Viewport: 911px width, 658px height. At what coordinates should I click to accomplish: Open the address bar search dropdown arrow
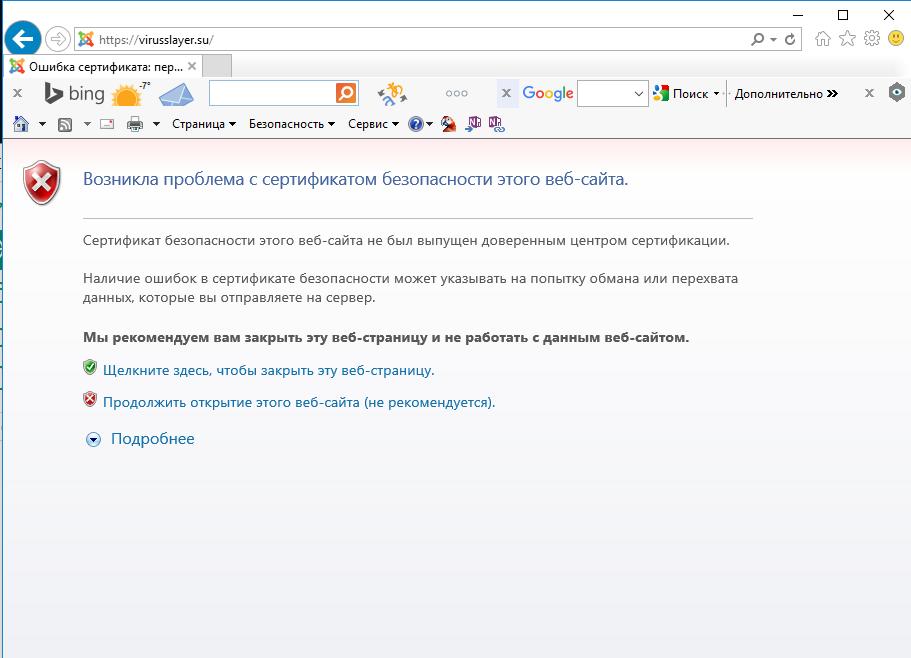[x=773, y=40]
